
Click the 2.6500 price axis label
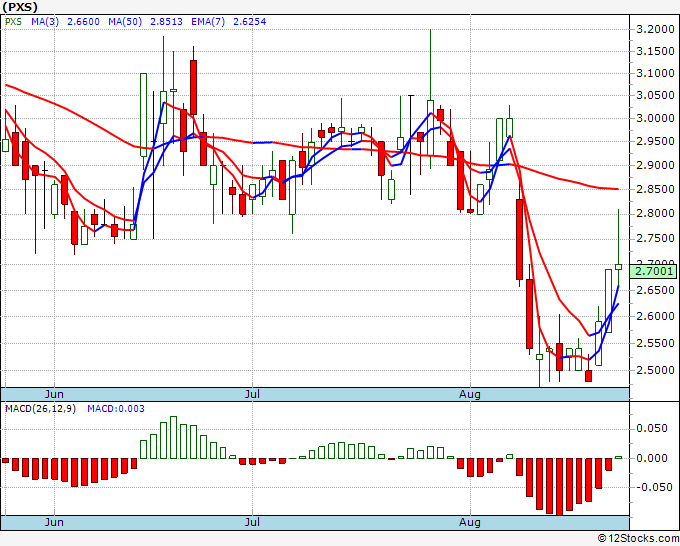[655, 290]
